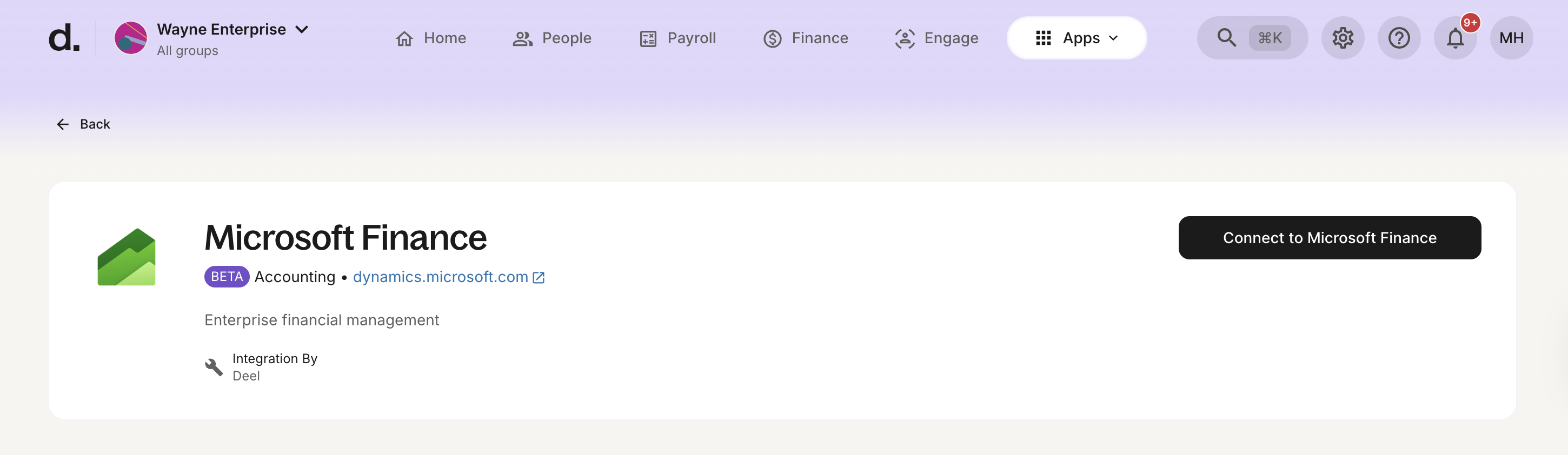Viewport: 1568px width, 455px height.
Task: Open the notifications bell
Action: 1455,38
